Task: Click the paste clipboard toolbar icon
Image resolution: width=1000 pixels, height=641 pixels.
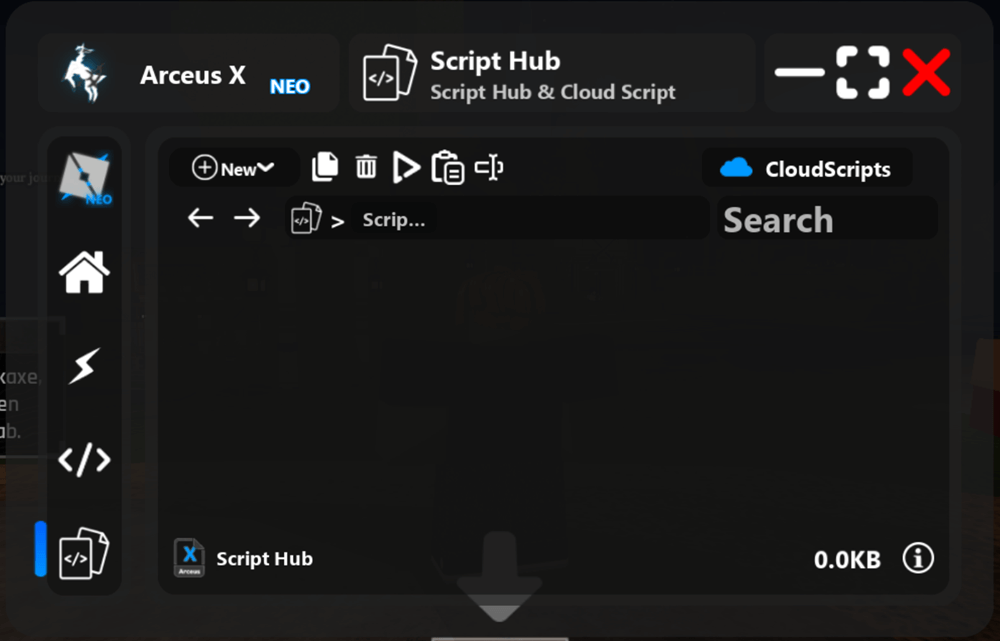Action: (447, 168)
